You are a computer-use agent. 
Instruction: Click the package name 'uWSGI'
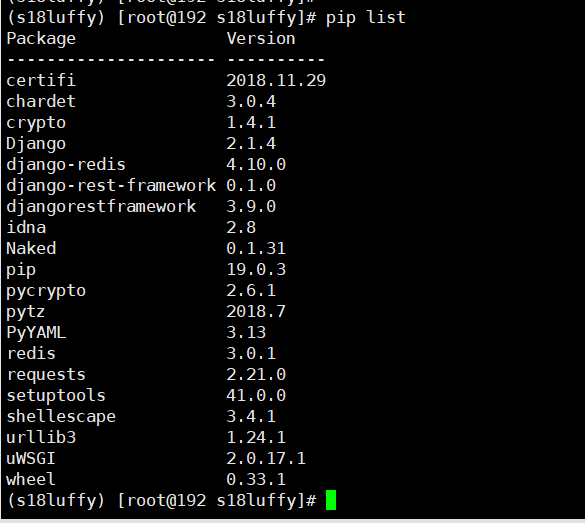[31, 458]
